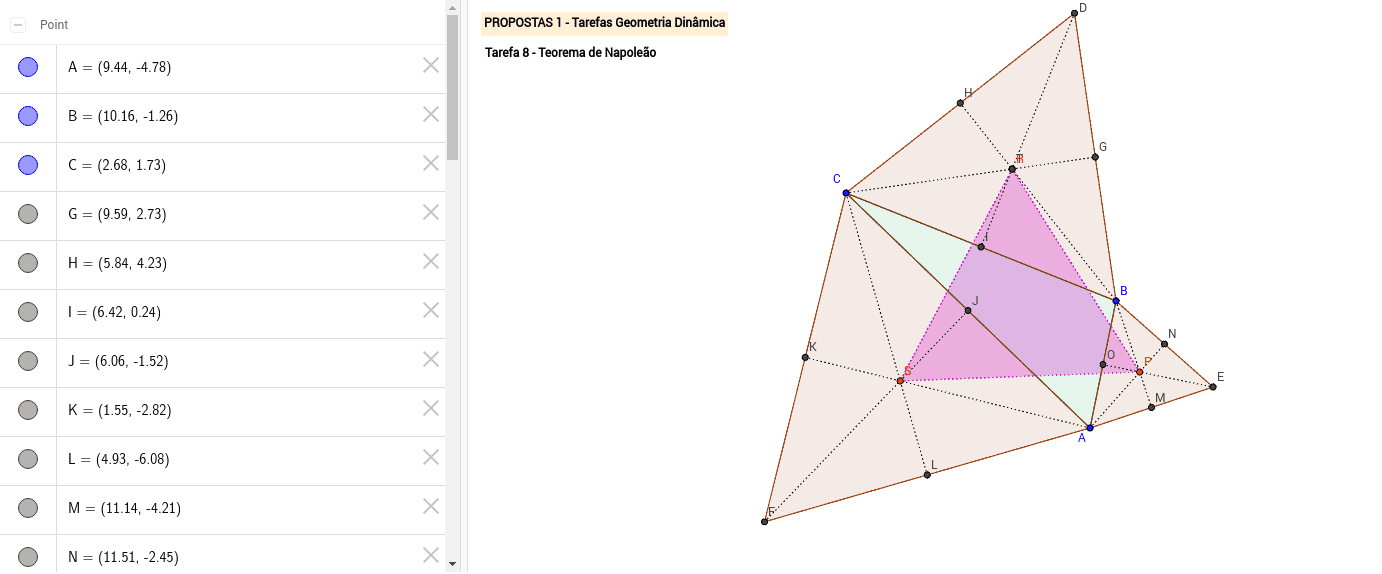Show point H using its visibility circle
The width and height of the screenshot is (1382, 574).
coord(28,263)
